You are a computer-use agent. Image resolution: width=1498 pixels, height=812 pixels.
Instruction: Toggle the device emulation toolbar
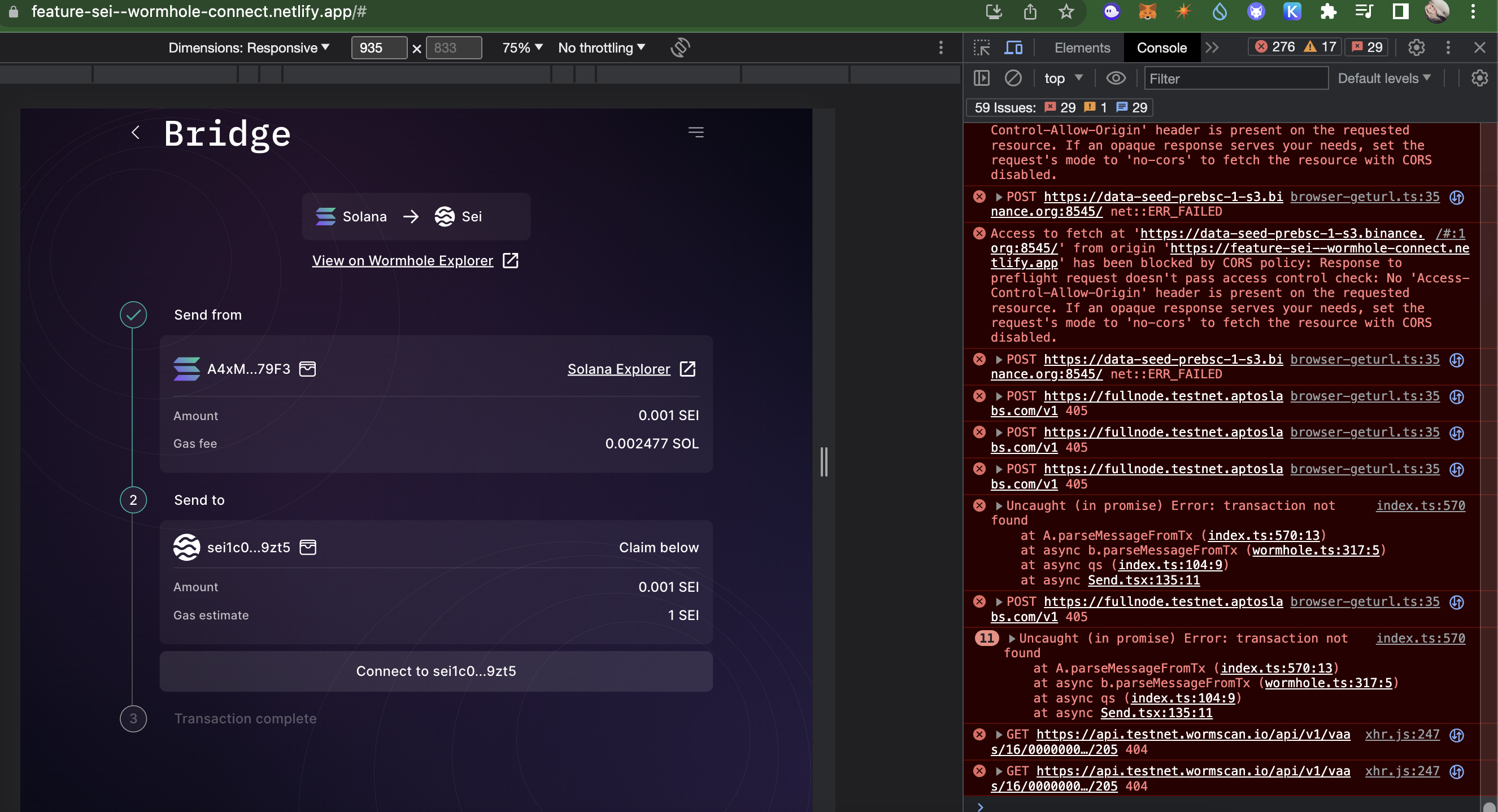pos(1013,47)
